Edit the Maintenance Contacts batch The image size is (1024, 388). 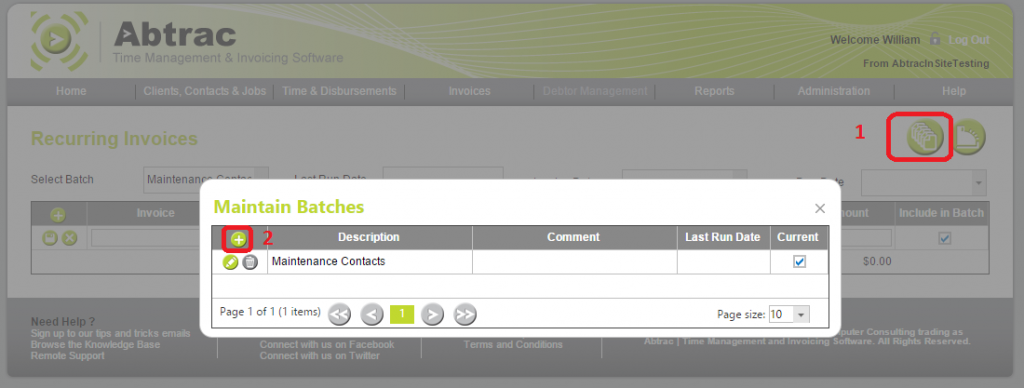(x=231, y=262)
